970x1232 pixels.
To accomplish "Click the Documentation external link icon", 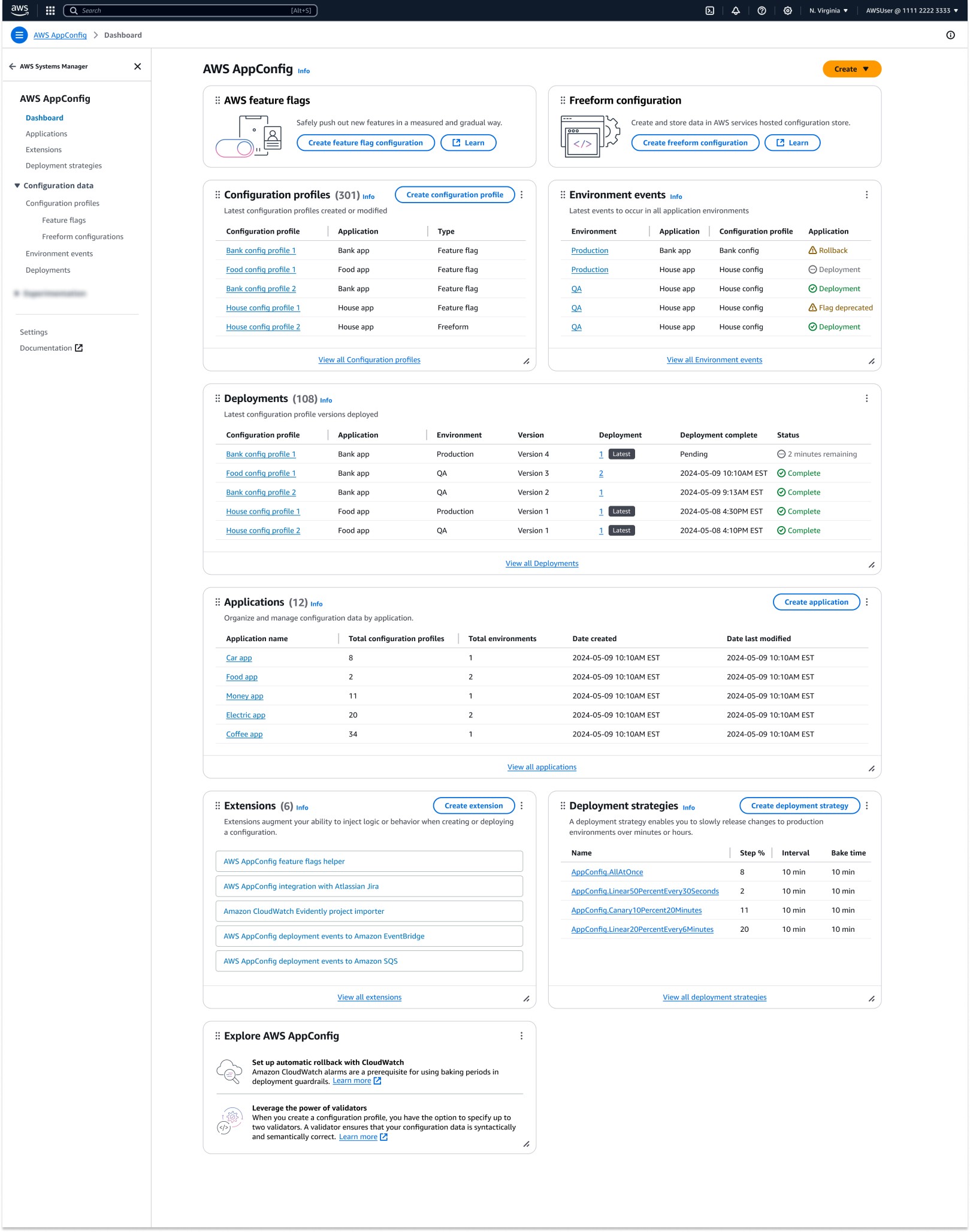I will 79,348.
